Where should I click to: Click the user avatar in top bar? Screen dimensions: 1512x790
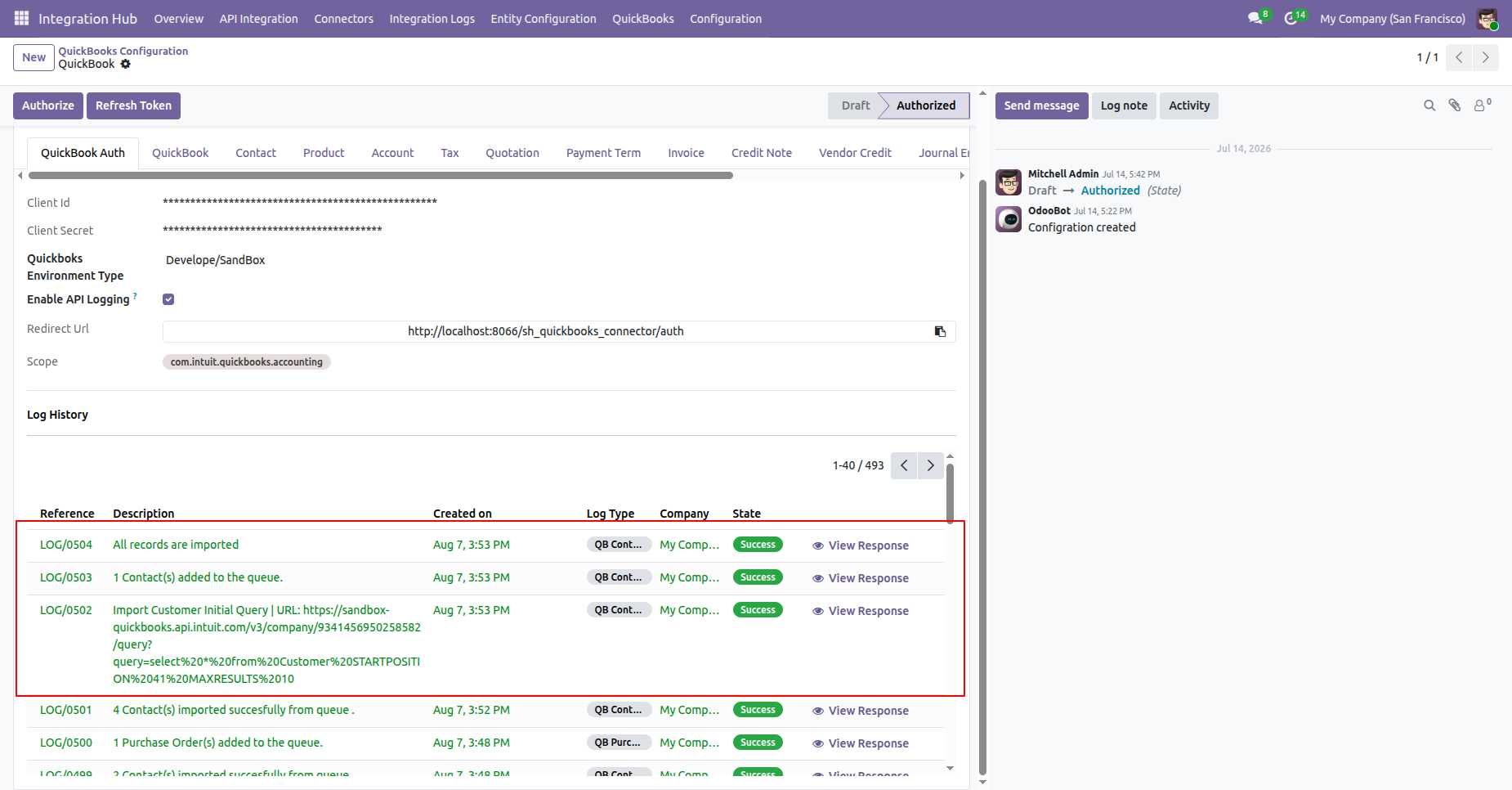[x=1487, y=18]
